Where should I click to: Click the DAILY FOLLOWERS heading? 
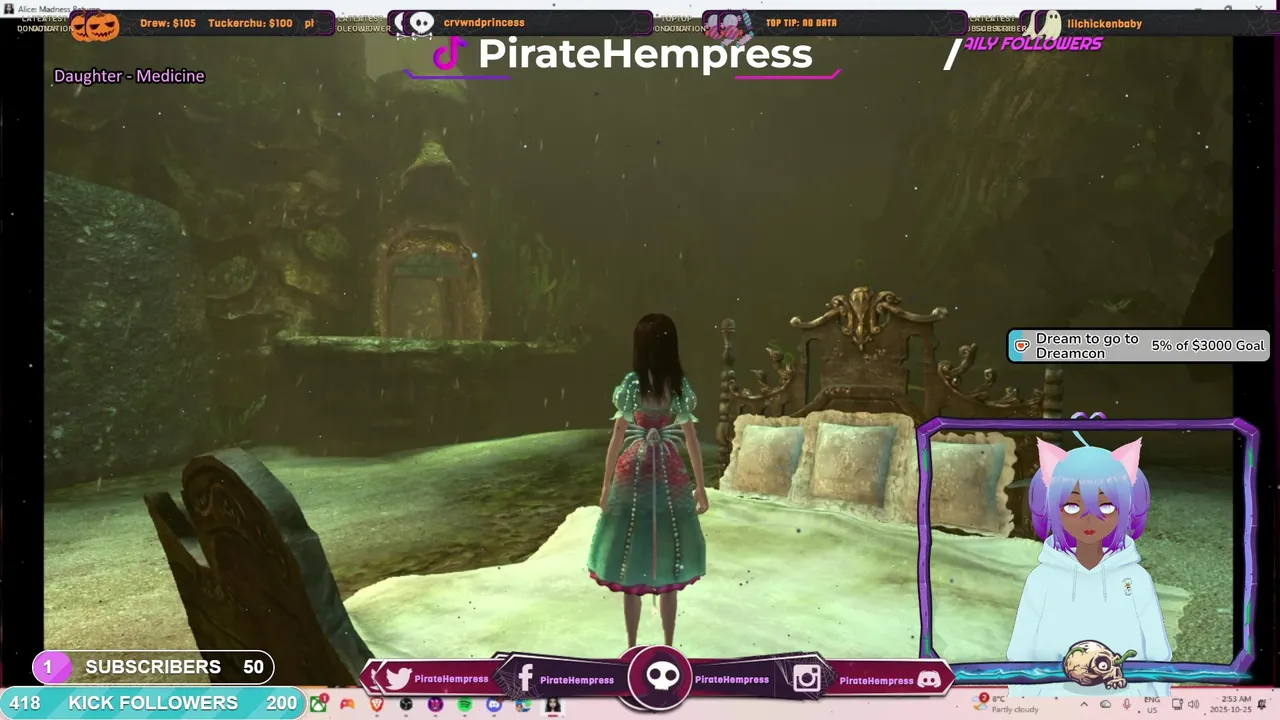[x=1032, y=44]
